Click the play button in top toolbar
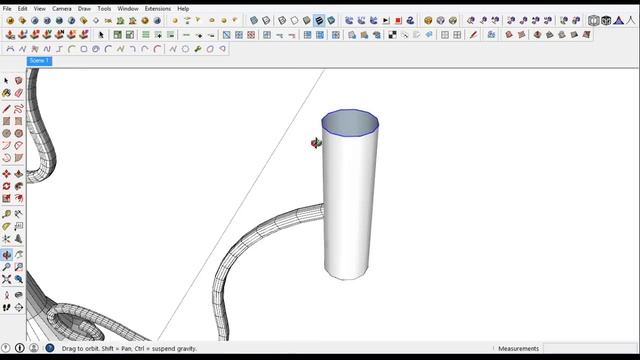 pyautogui.click(x=386, y=20)
